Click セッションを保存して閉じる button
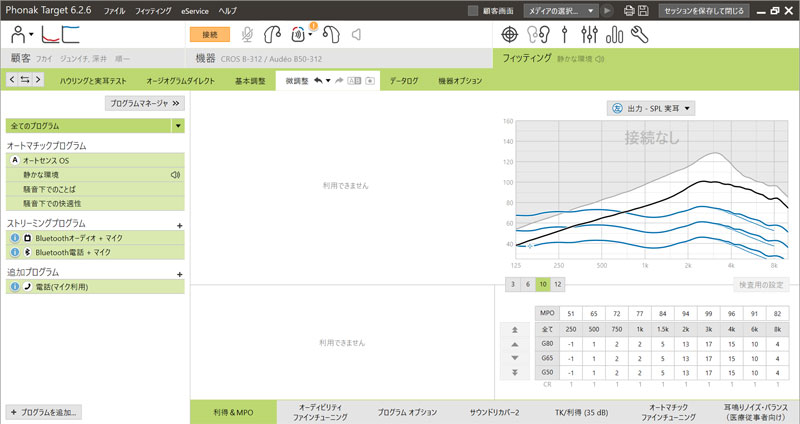Screen dimensions: 800x424 coord(704,11)
